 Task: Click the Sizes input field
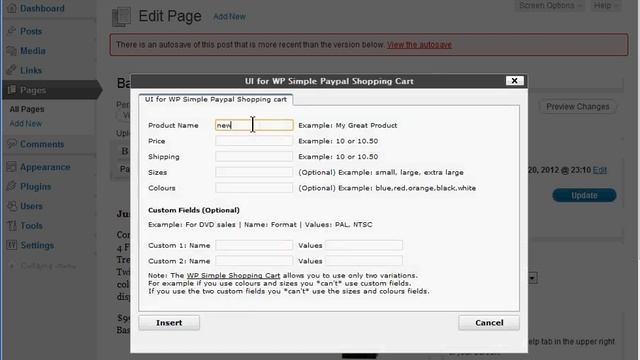click(x=254, y=172)
